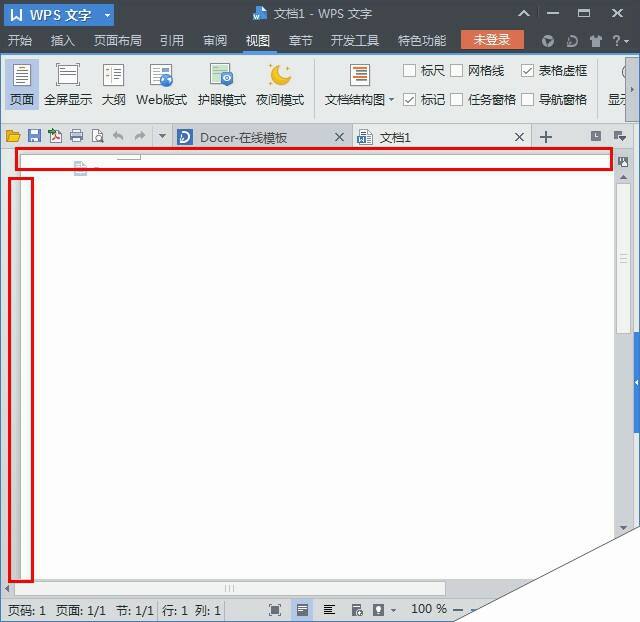The image size is (640, 622).
Task: Collapse the ribbon with the up chevron
Action: [x=524, y=13]
